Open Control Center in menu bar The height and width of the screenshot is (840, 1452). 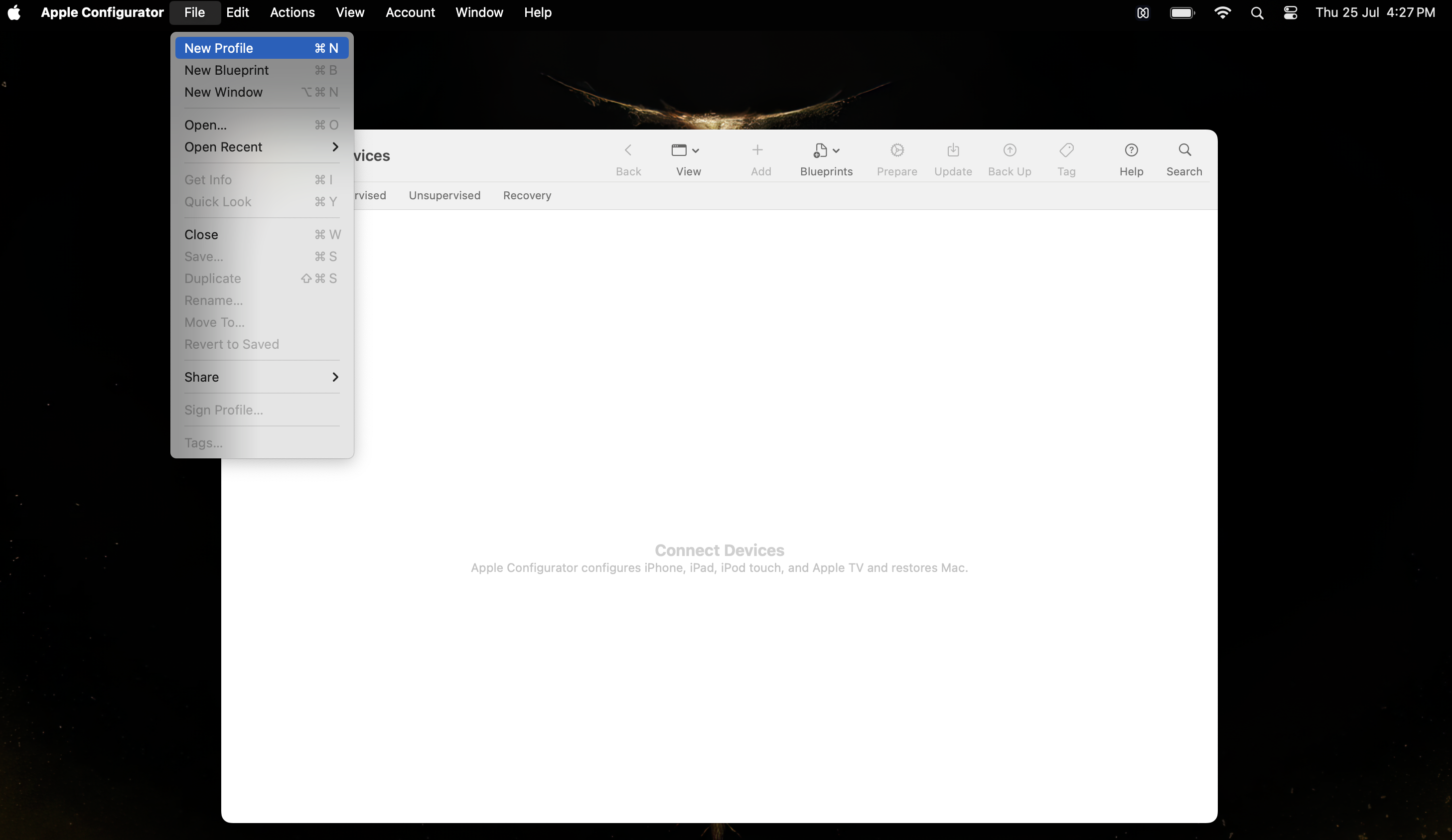tap(1290, 12)
